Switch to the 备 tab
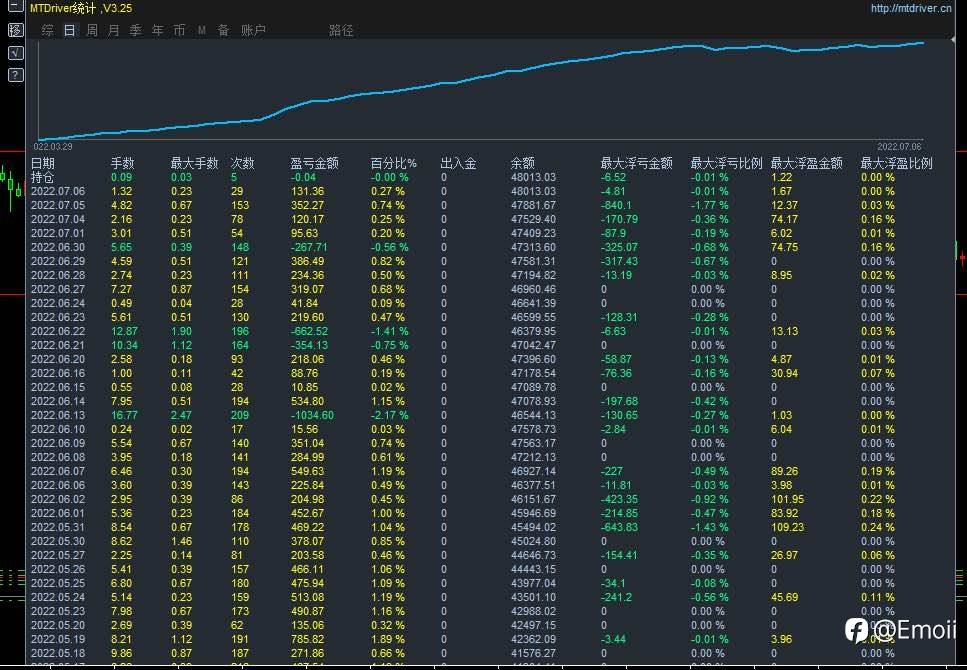Viewport: 967px width, 670px height. coord(223,30)
